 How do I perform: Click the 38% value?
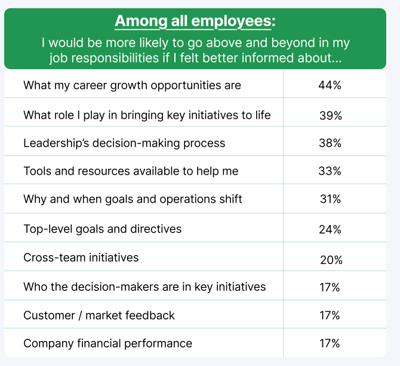coord(330,143)
